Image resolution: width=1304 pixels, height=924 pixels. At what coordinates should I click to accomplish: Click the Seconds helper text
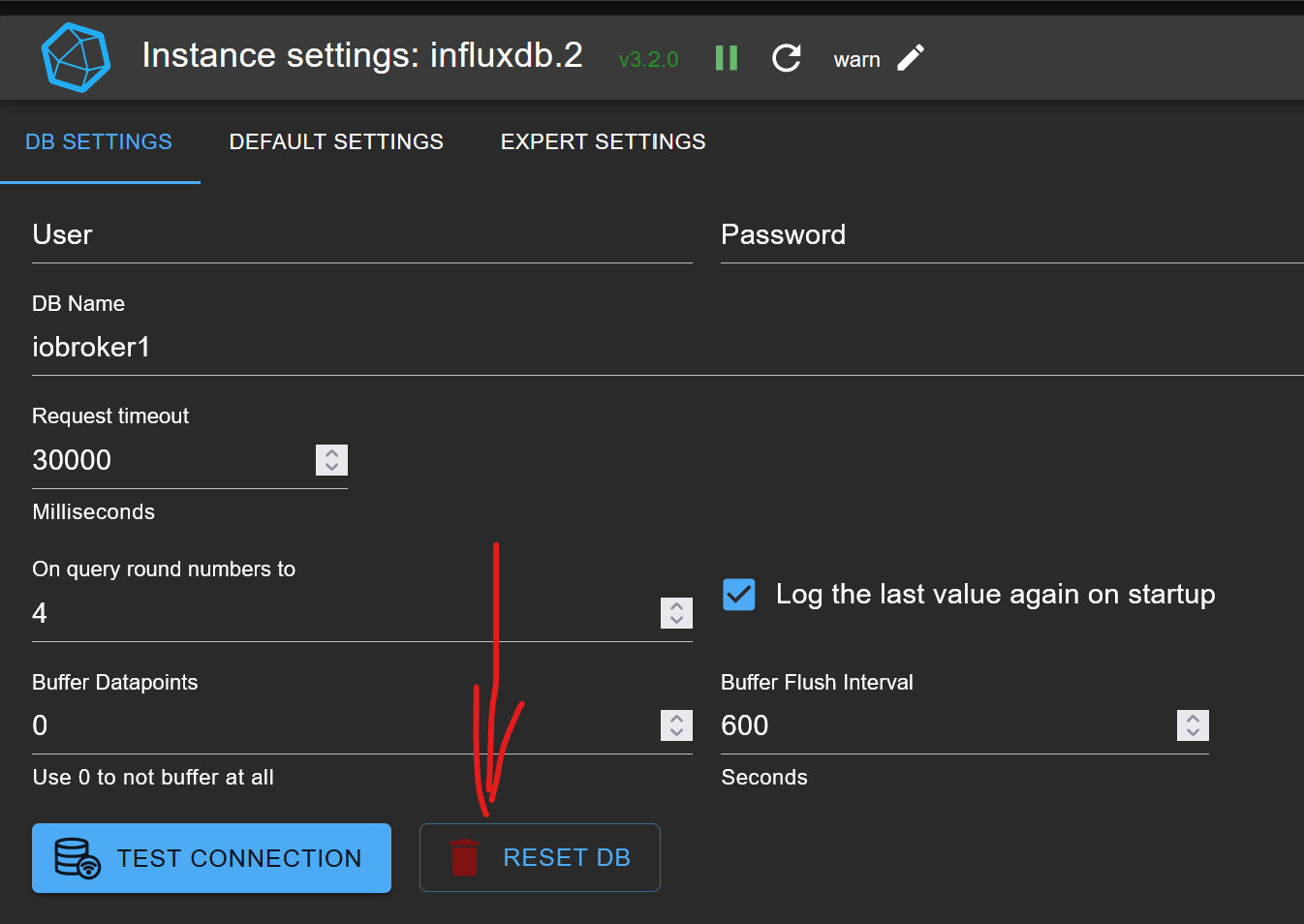pos(764,777)
